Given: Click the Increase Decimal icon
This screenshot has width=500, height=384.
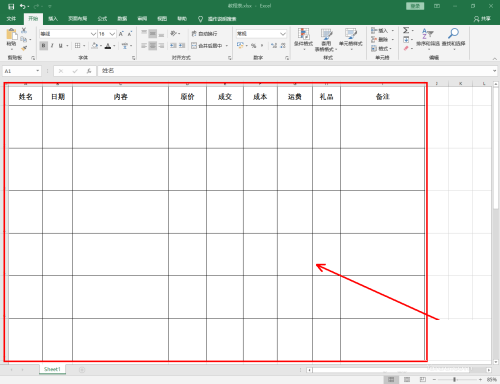Looking at the screenshot, I should (x=274, y=46).
